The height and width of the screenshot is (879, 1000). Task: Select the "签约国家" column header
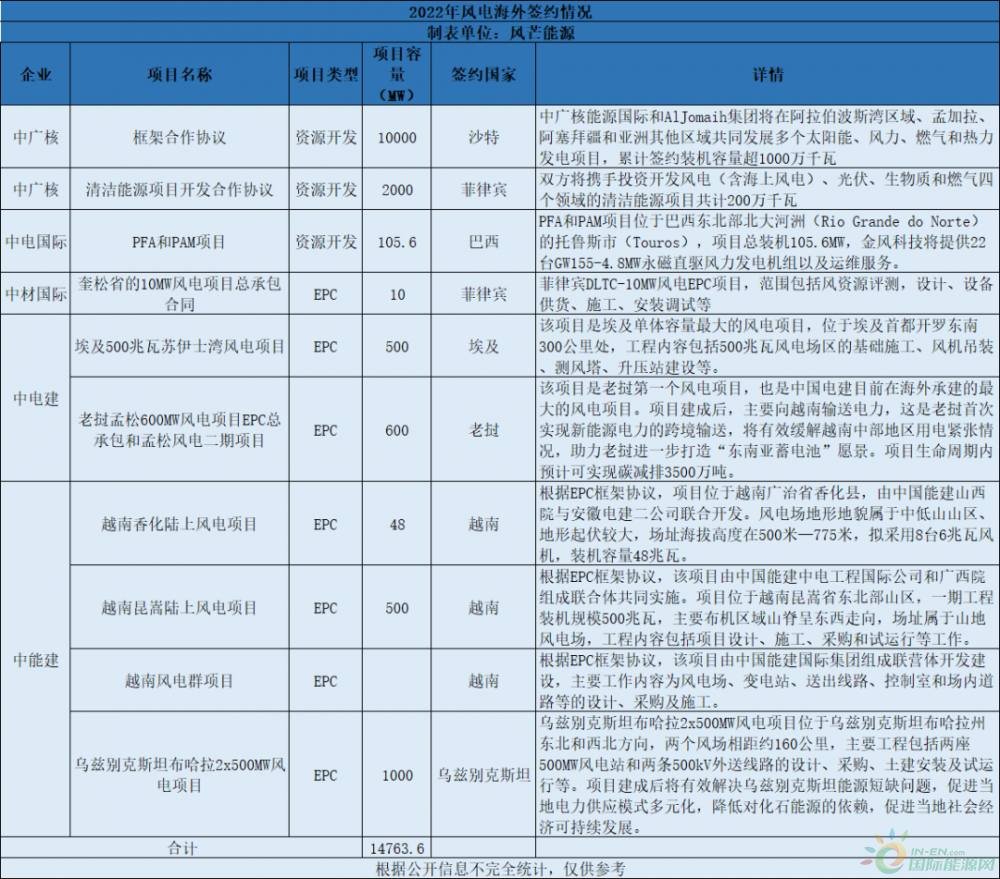(484, 75)
